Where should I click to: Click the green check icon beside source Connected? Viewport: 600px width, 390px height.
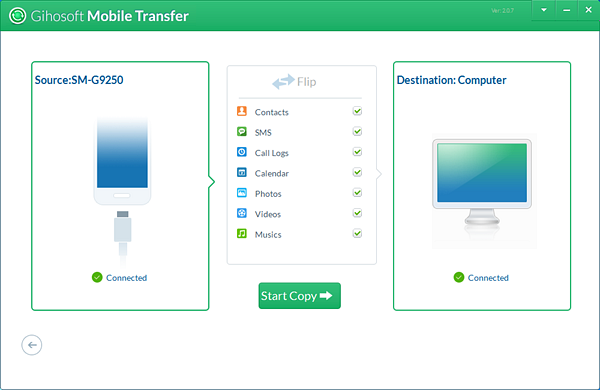tap(97, 277)
